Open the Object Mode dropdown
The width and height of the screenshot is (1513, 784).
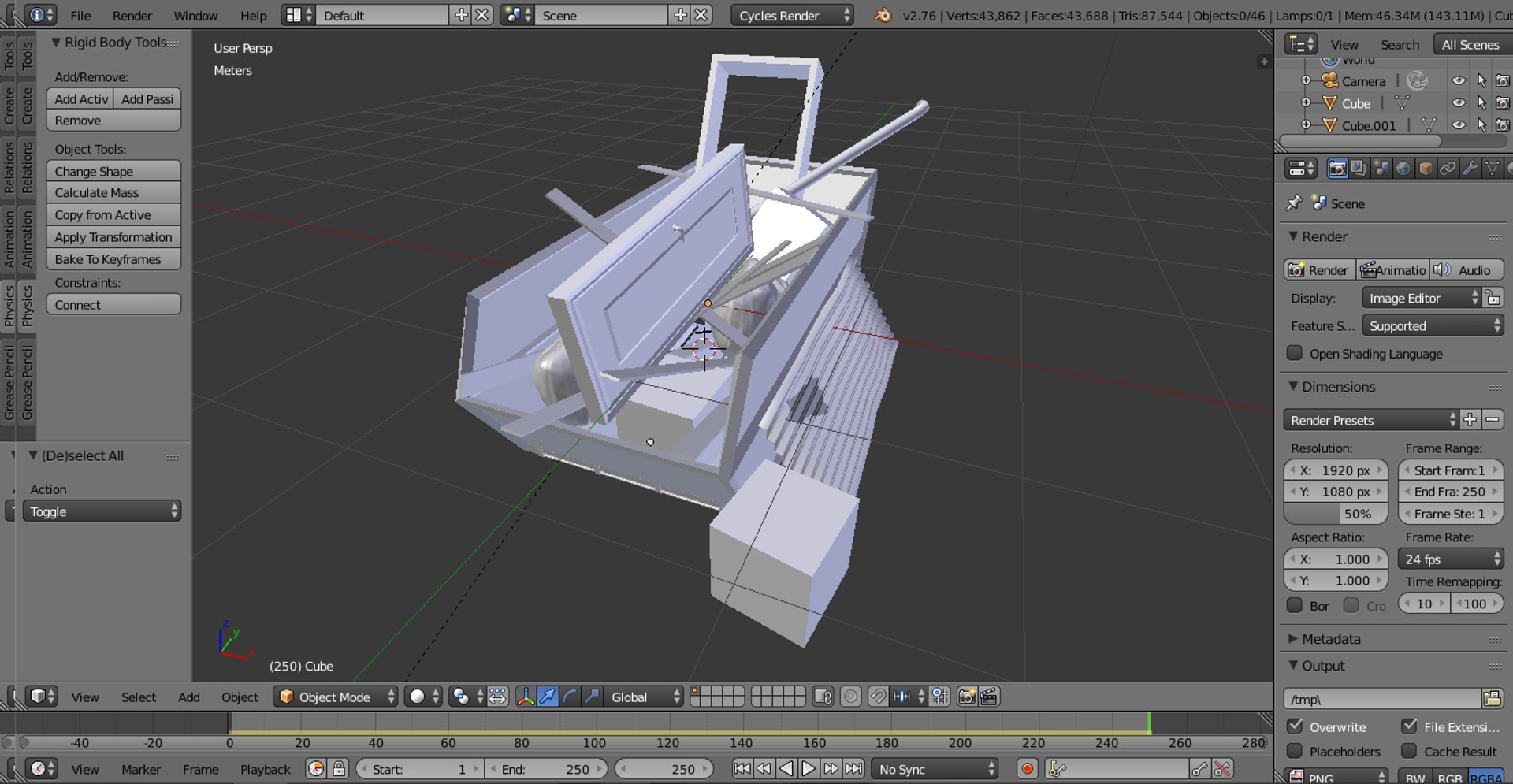tap(336, 697)
